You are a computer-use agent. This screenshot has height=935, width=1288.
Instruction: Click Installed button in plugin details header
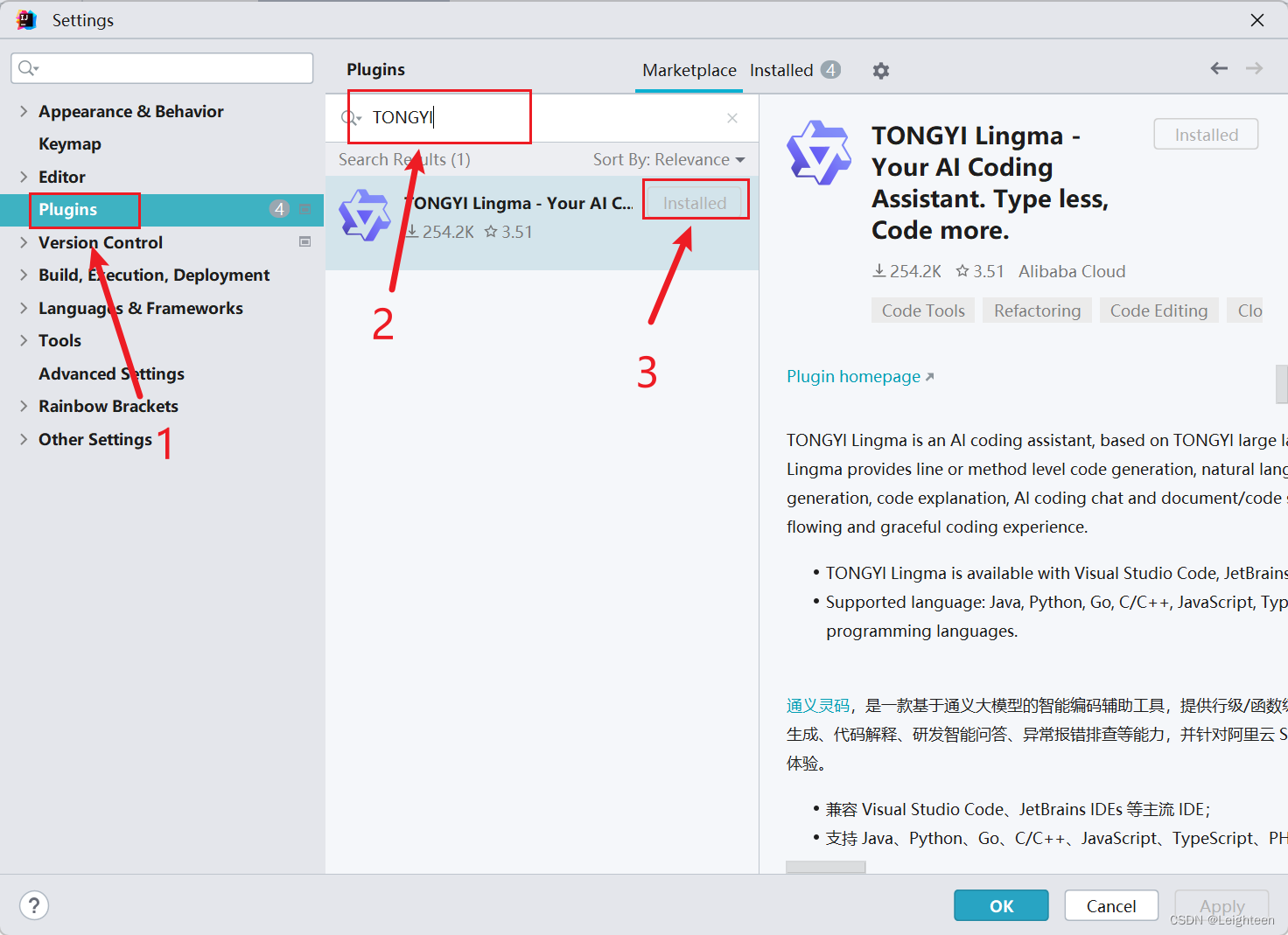click(1206, 135)
